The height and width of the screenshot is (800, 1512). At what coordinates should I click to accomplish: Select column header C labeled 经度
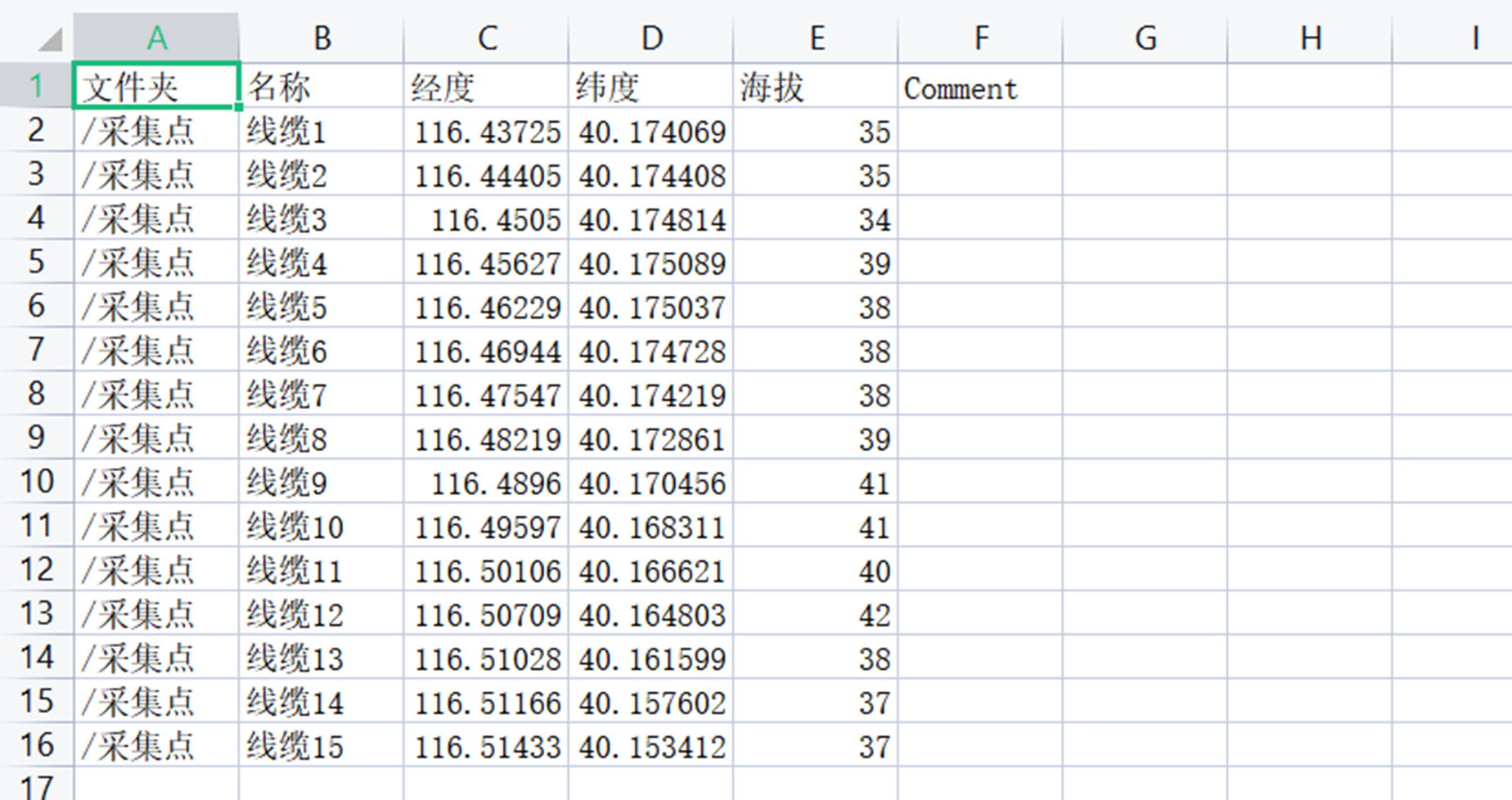[x=487, y=37]
